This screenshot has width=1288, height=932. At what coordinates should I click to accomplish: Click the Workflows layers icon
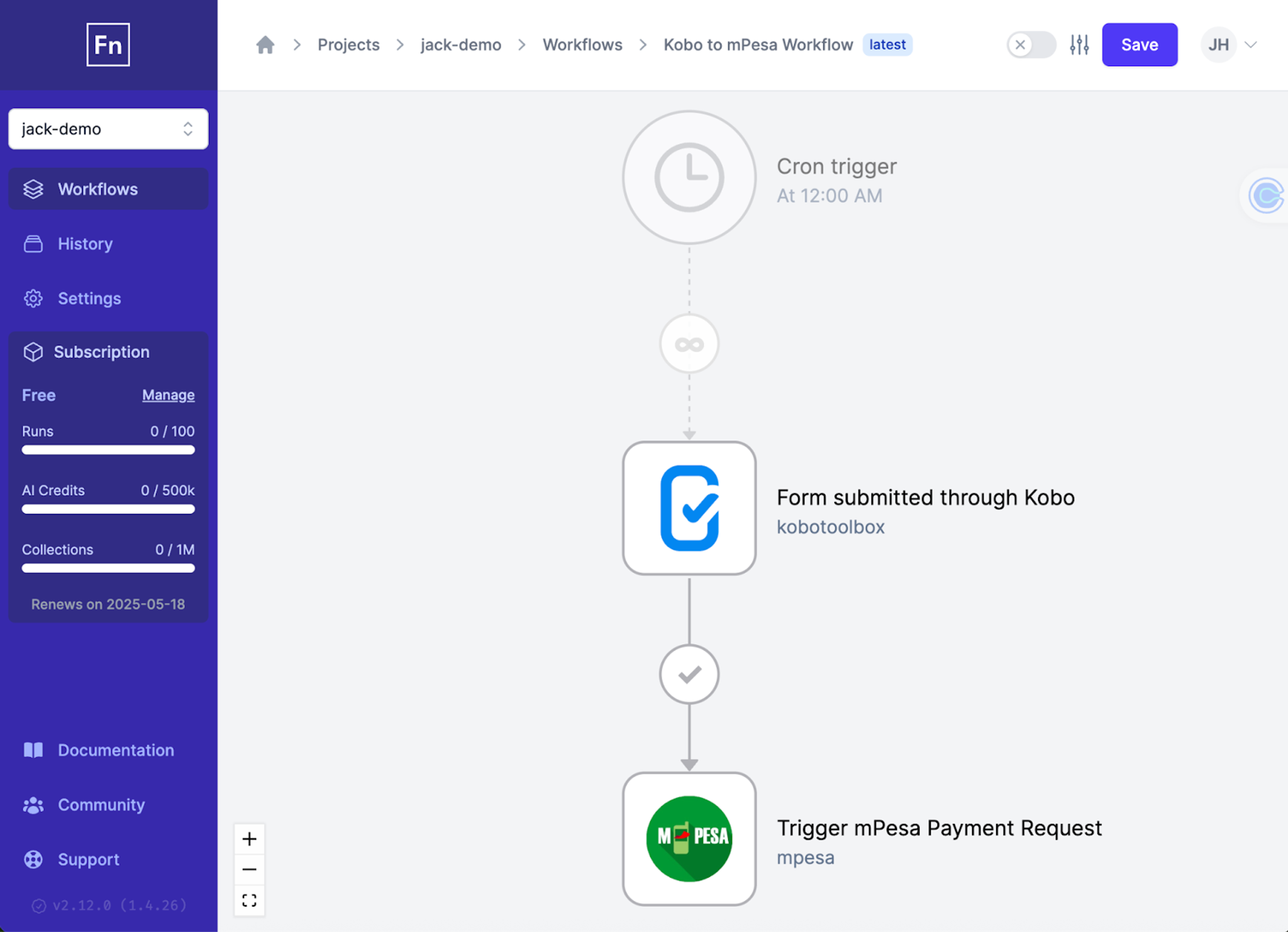[33, 189]
